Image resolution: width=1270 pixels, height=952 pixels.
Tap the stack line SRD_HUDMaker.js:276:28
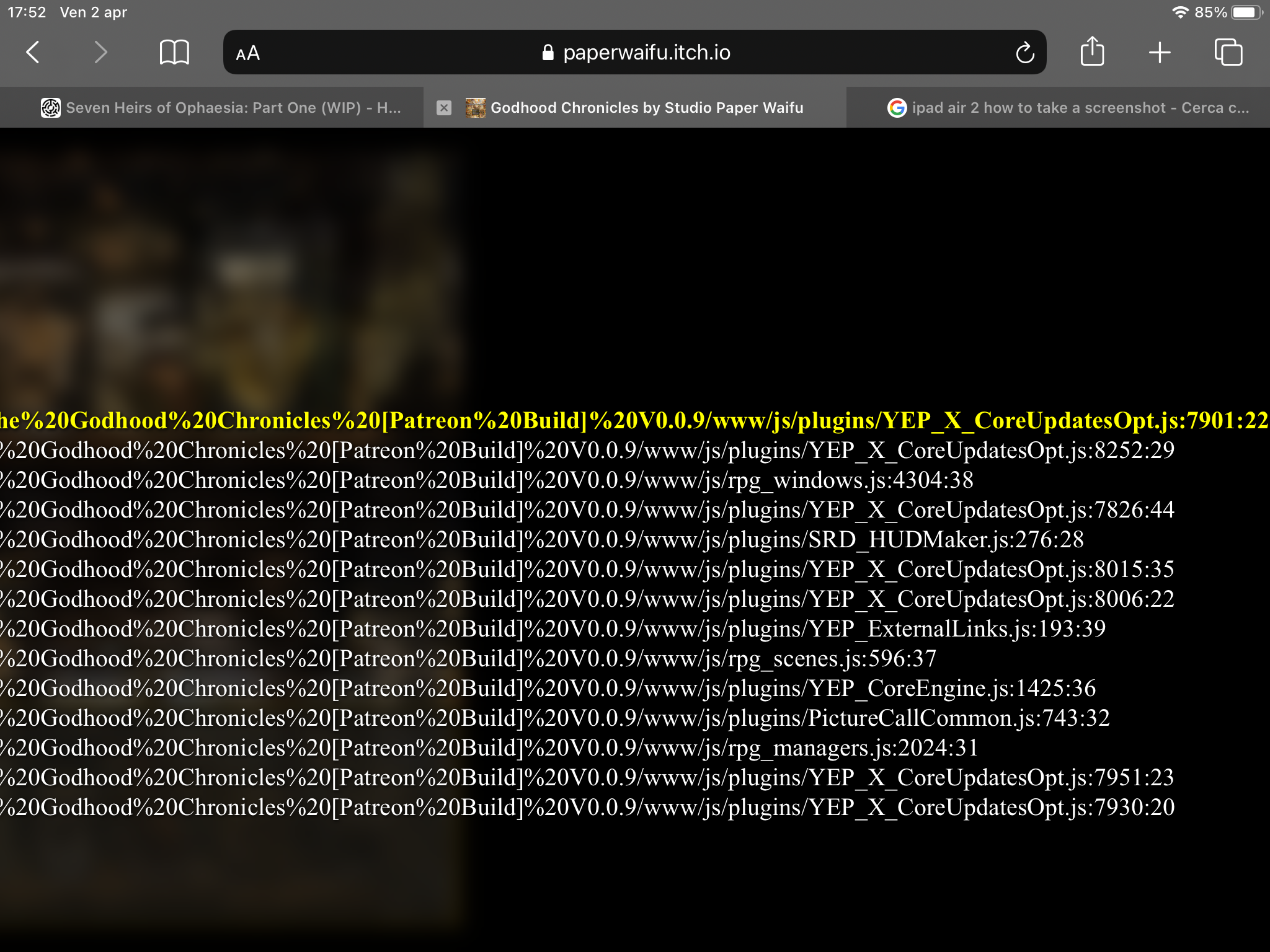point(541,540)
